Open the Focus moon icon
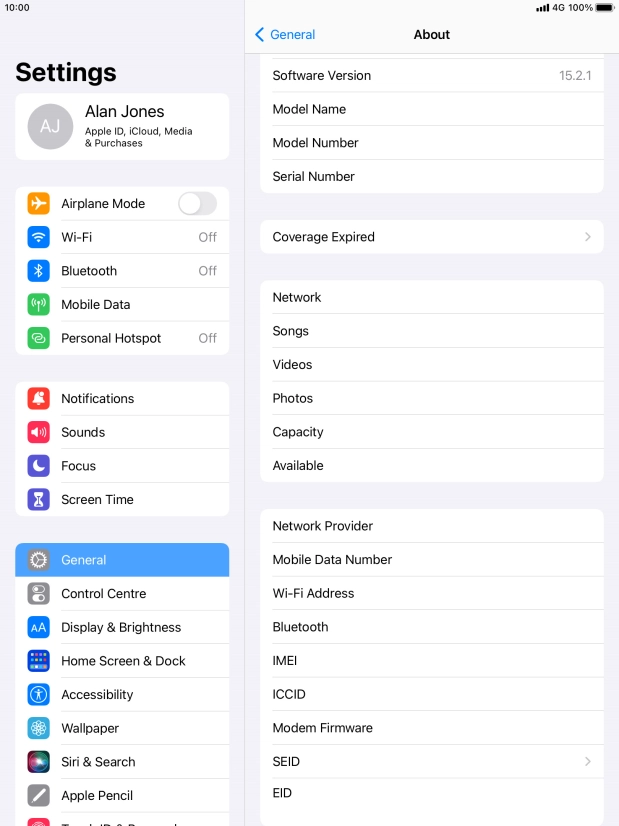This screenshot has width=619, height=826. [x=38, y=466]
